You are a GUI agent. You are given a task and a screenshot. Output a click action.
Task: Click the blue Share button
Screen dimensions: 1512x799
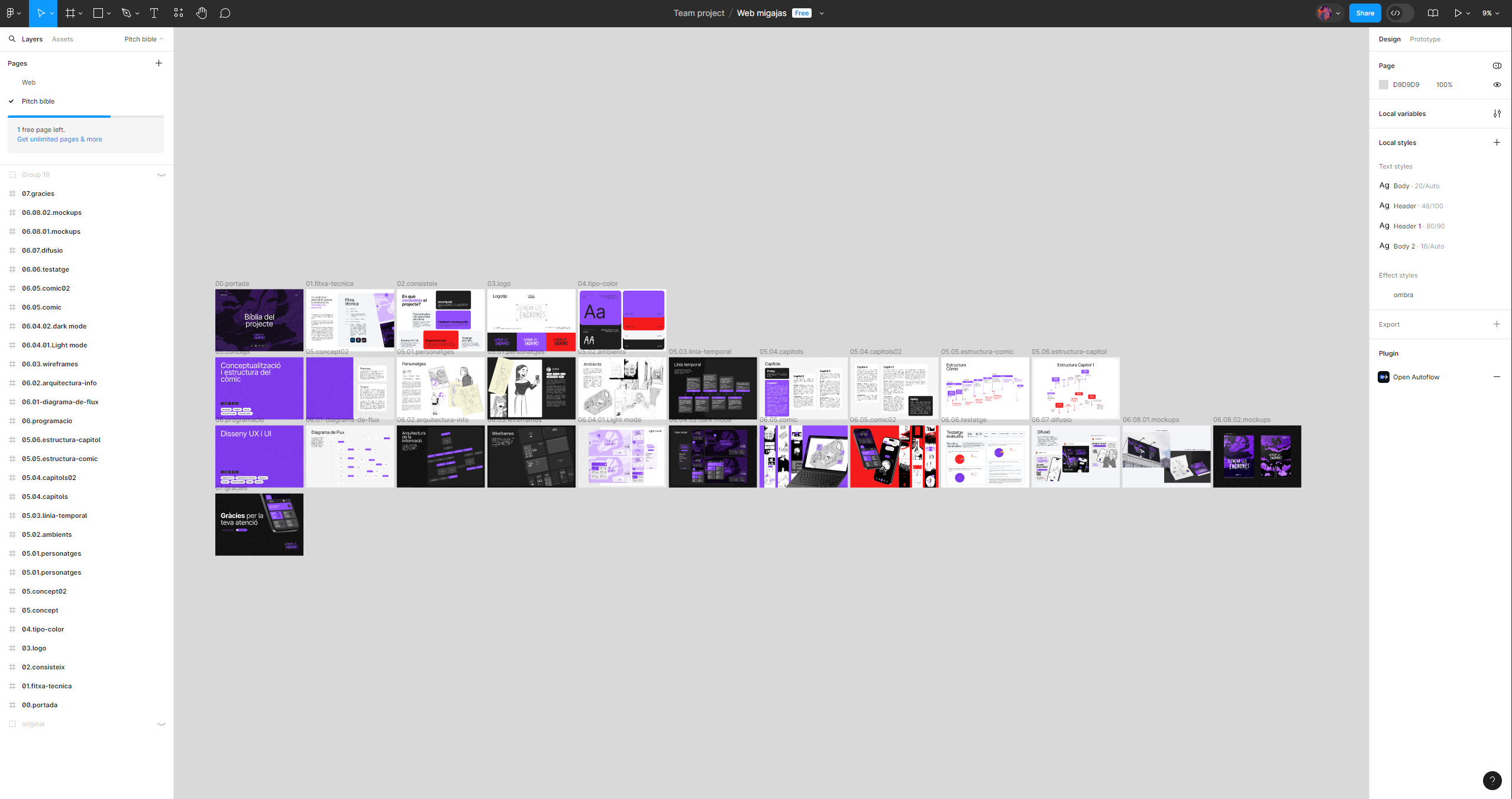[x=1365, y=13]
